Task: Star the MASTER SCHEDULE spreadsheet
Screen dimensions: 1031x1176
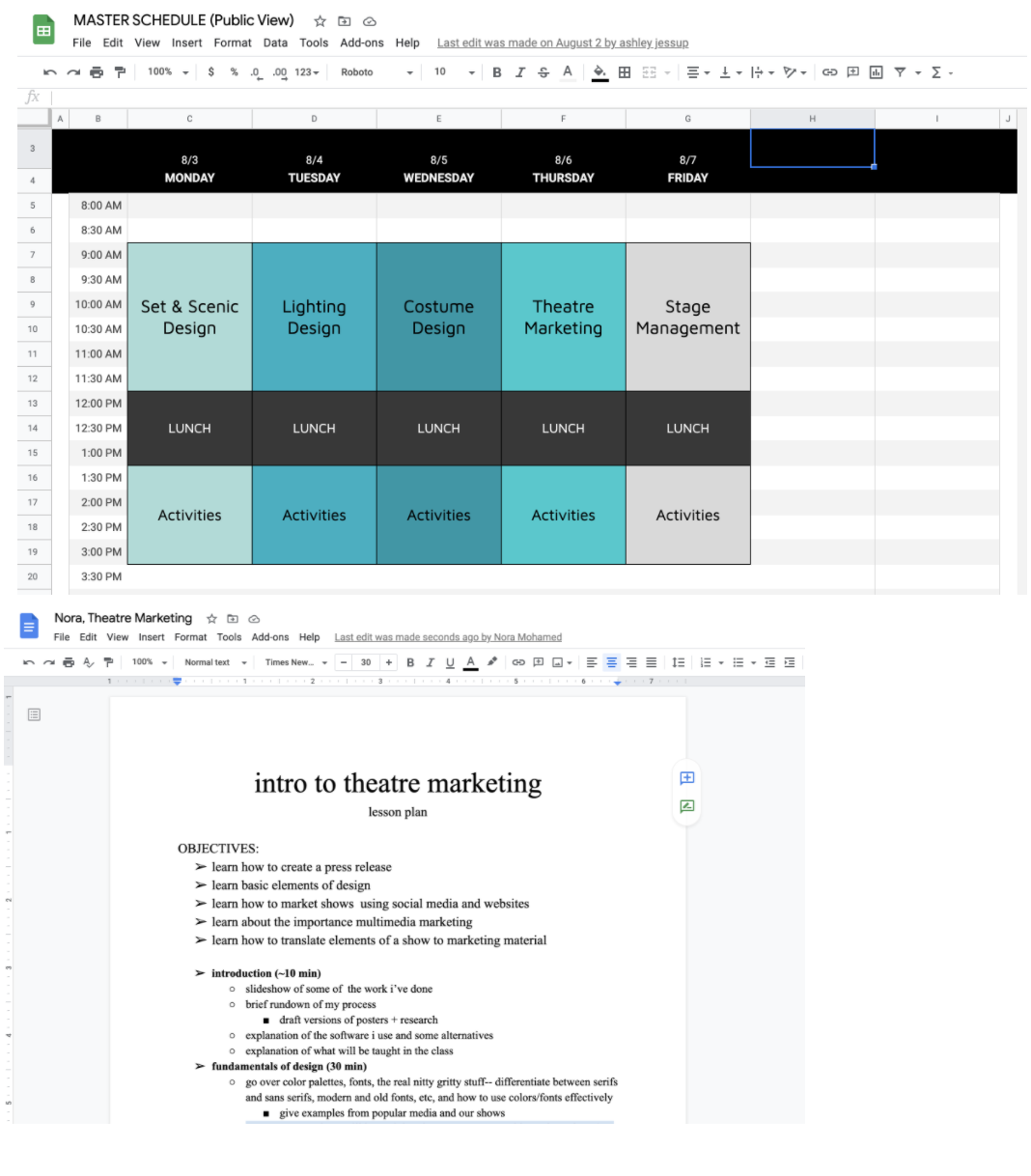Action: pyautogui.click(x=320, y=21)
